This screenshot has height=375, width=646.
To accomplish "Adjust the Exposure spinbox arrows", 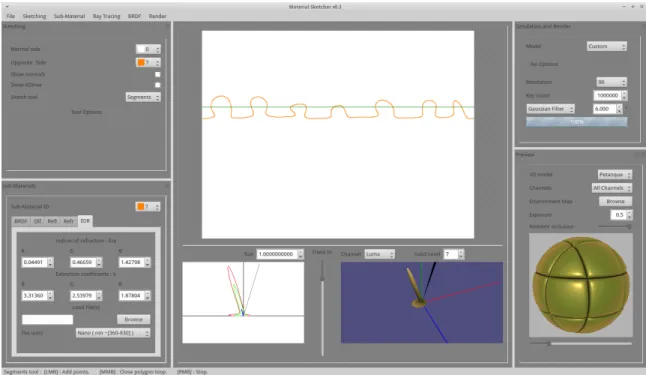I will [629, 215].
